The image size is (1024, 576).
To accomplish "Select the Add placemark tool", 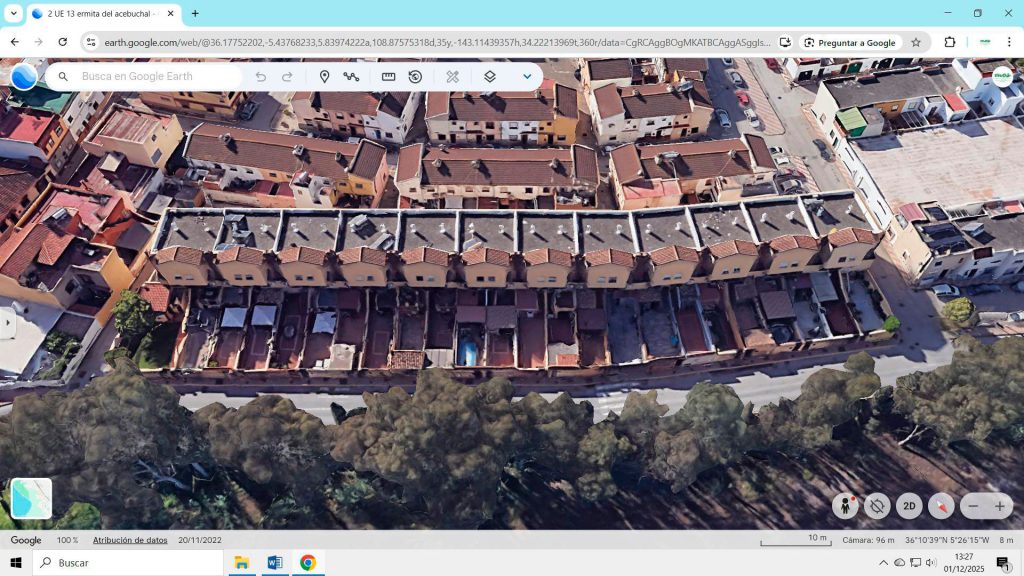I will click(x=323, y=76).
